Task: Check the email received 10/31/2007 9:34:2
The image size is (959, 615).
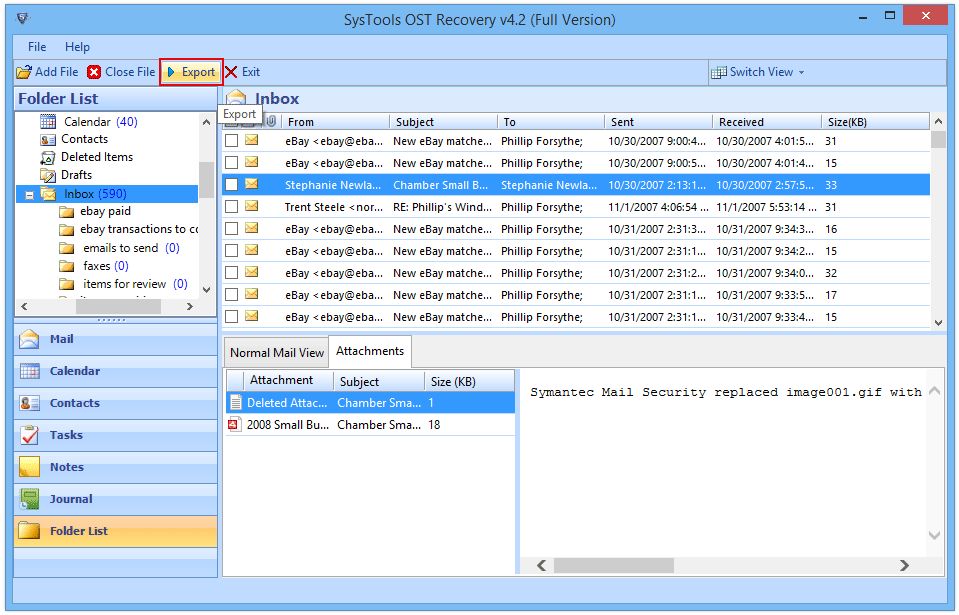Action: 231,251
